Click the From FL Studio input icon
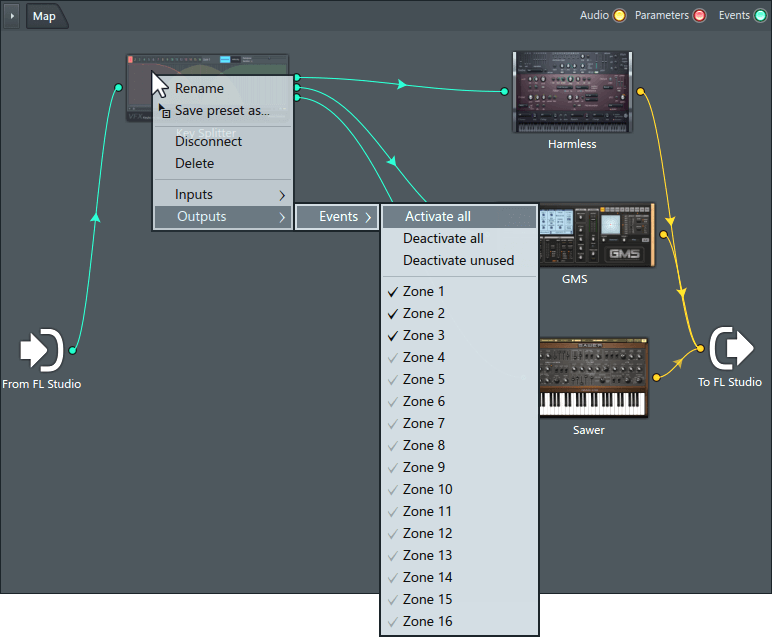The image size is (772, 637). tap(42, 351)
